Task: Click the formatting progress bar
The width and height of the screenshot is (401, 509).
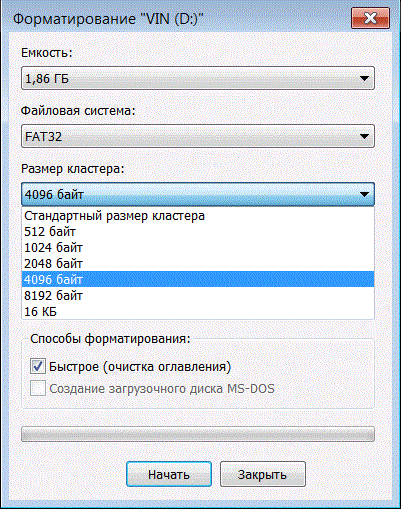Action: pos(198,434)
